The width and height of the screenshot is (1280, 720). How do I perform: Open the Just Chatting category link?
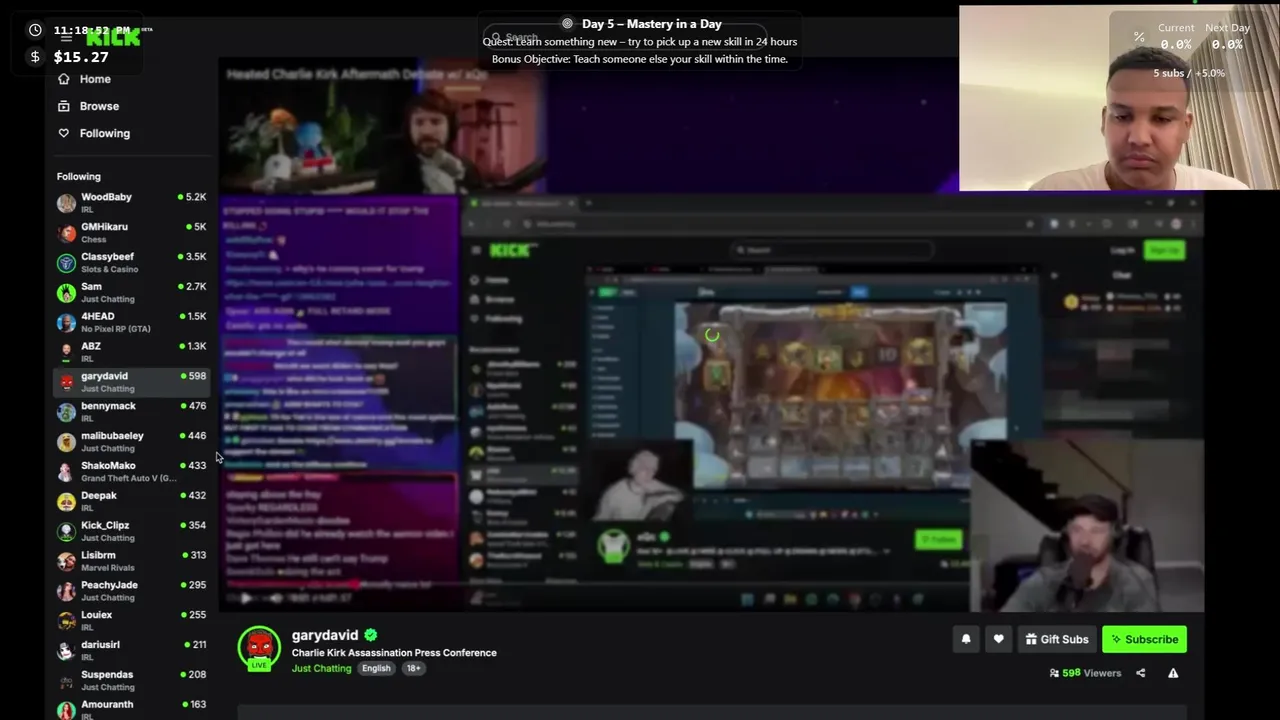click(x=321, y=668)
